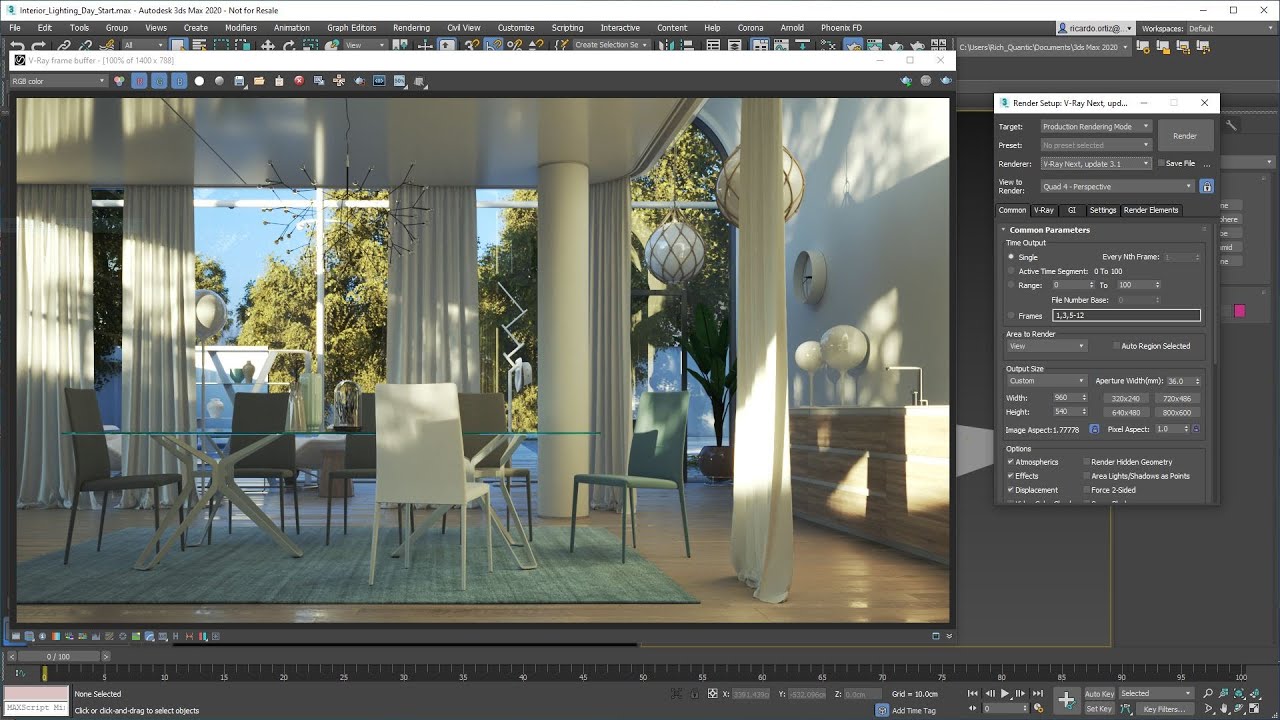Toggle the Atmospherics checkbox
The height and width of the screenshot is (720, 1280).
pos(1011,462)
